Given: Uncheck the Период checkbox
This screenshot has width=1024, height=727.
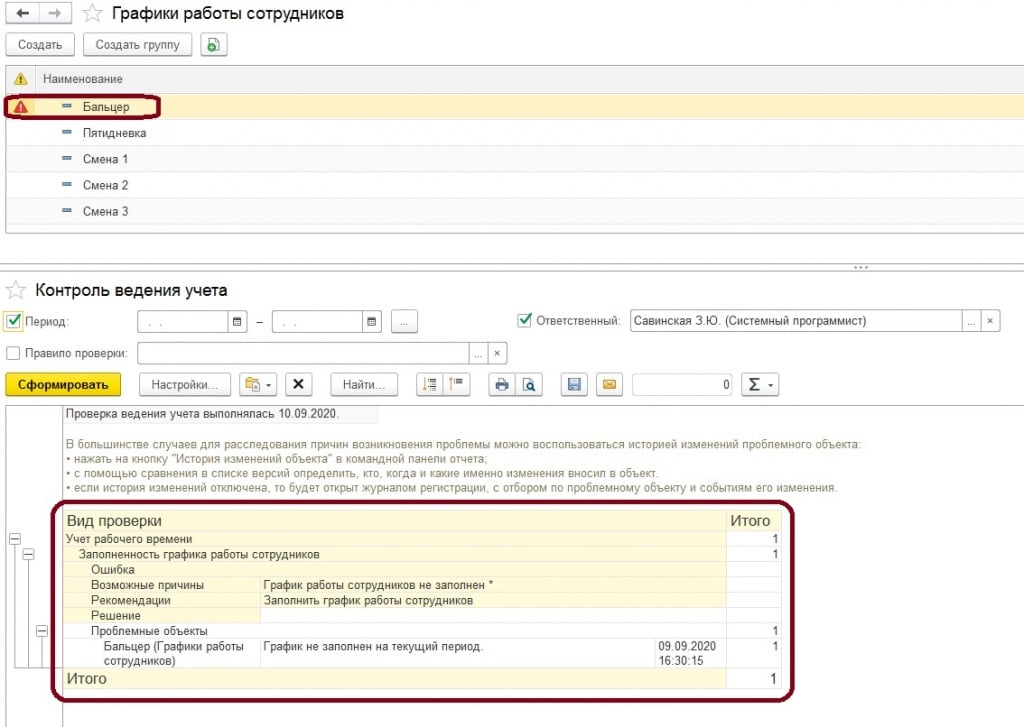Looking at the screenshot, I should pyautogui.click(x=14, y=321).
